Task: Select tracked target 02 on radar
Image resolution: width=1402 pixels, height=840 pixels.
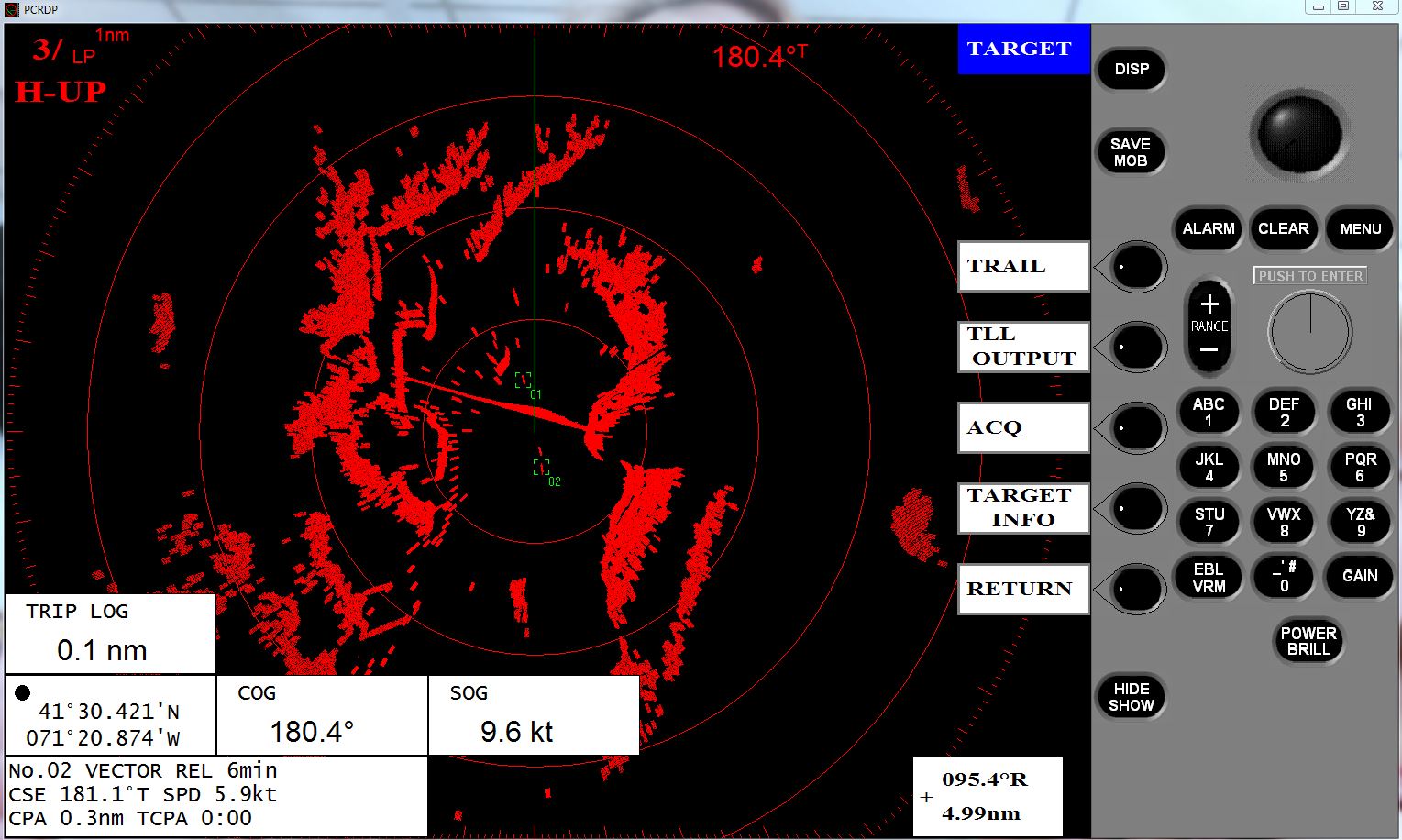Action: click(x=541, y=468)
